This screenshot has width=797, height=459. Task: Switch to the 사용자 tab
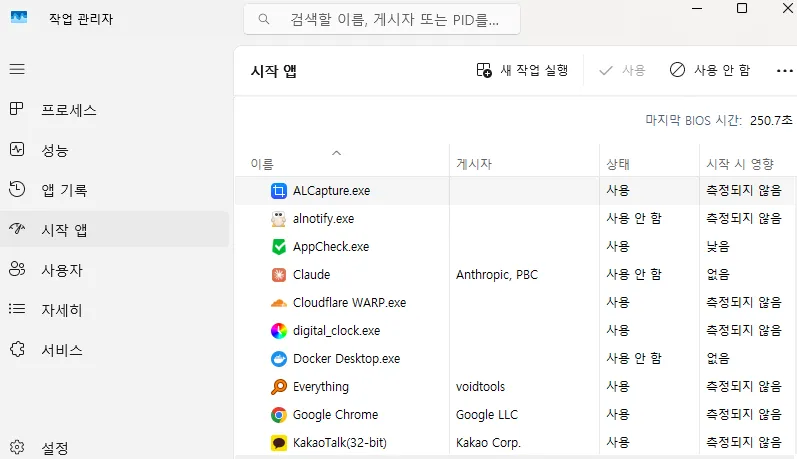(114, 269)
